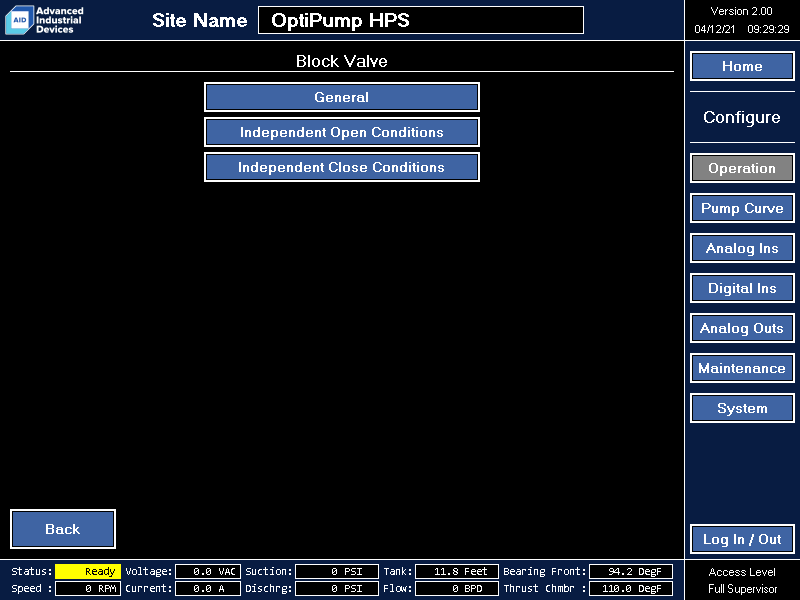Viewport: 800px width, 600px height.
Task: Open the Digital Ins configuration
Action: tap(742, 288)
